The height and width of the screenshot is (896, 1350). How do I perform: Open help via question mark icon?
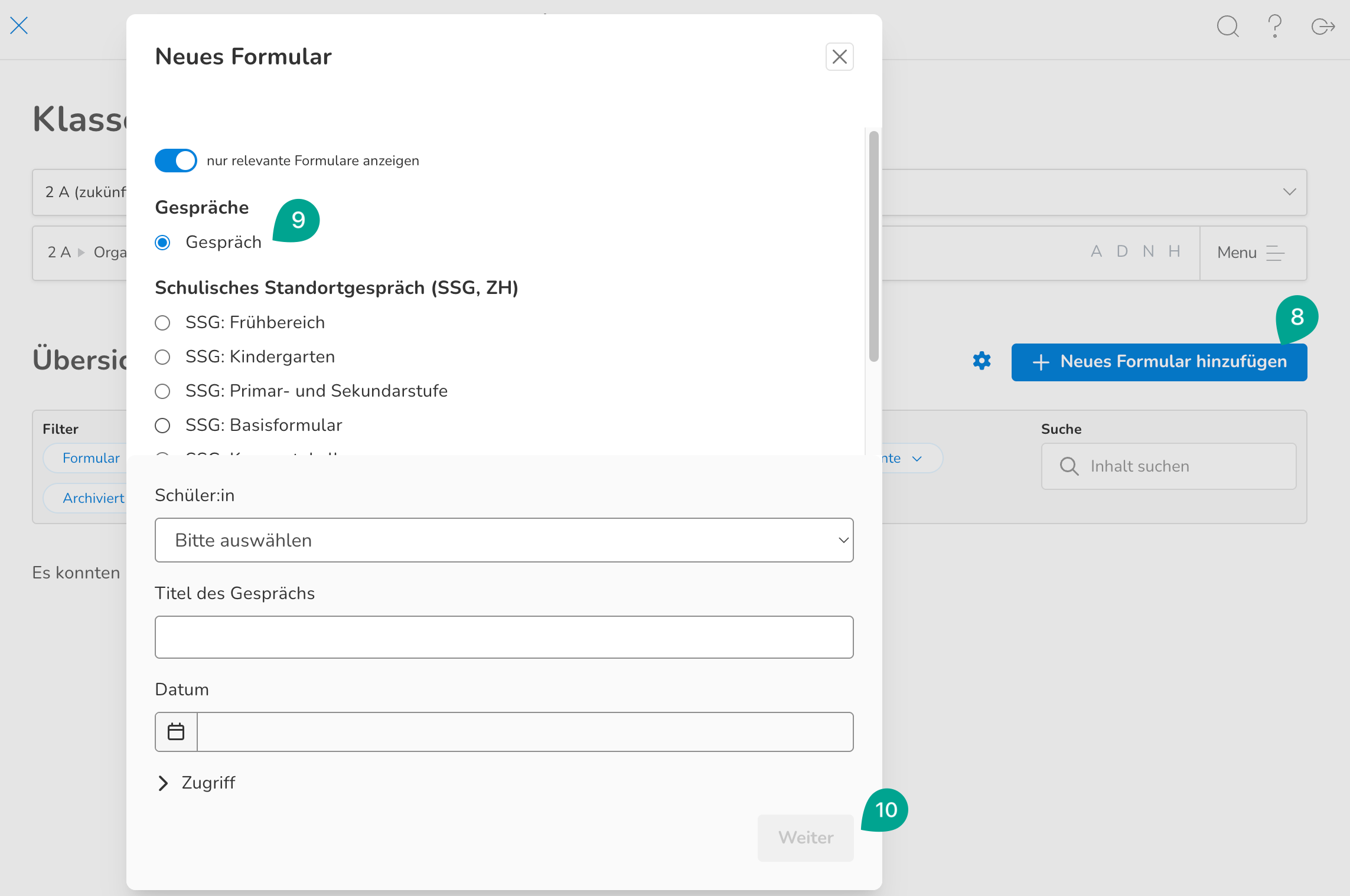point(1275,27)
